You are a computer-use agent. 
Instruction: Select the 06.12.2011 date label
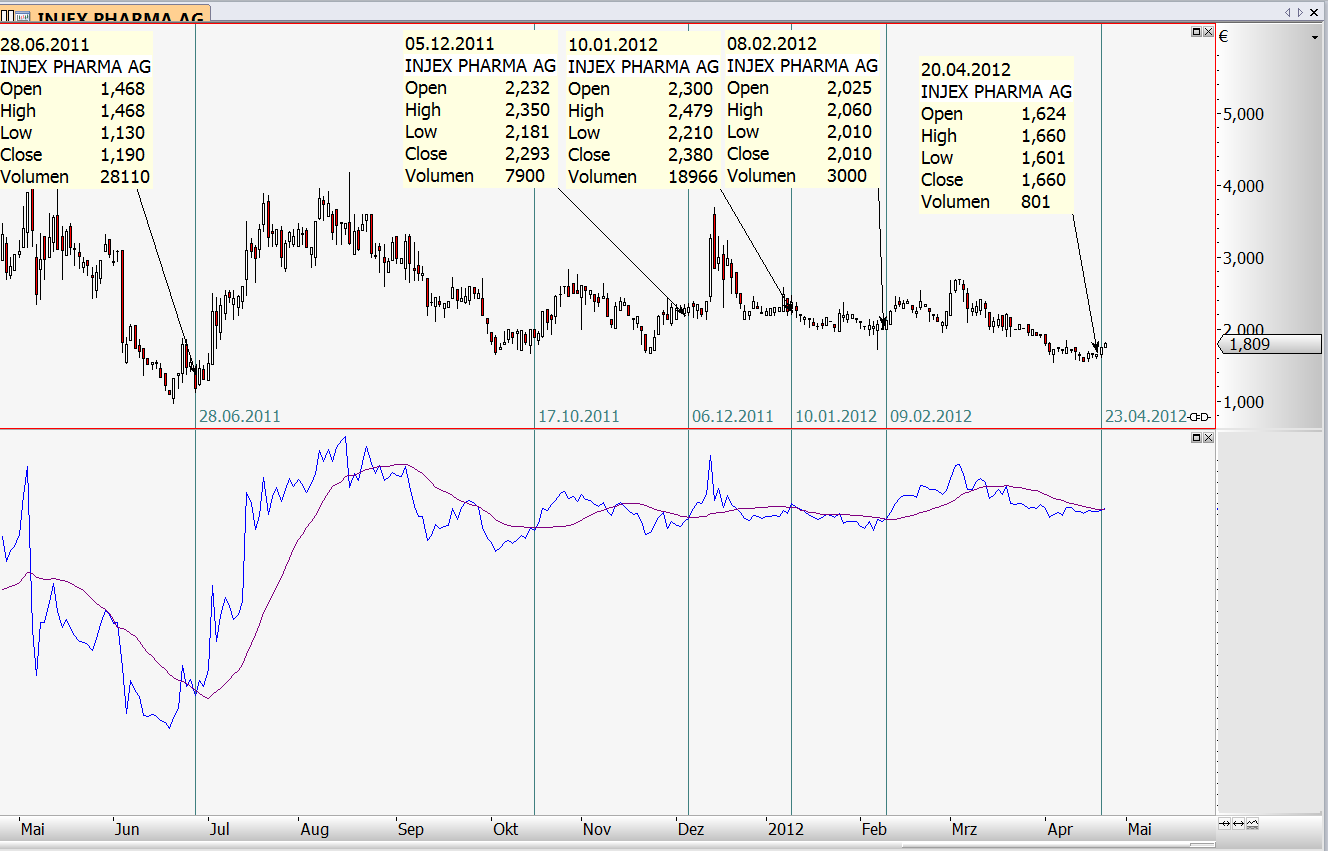click(732, 416)
